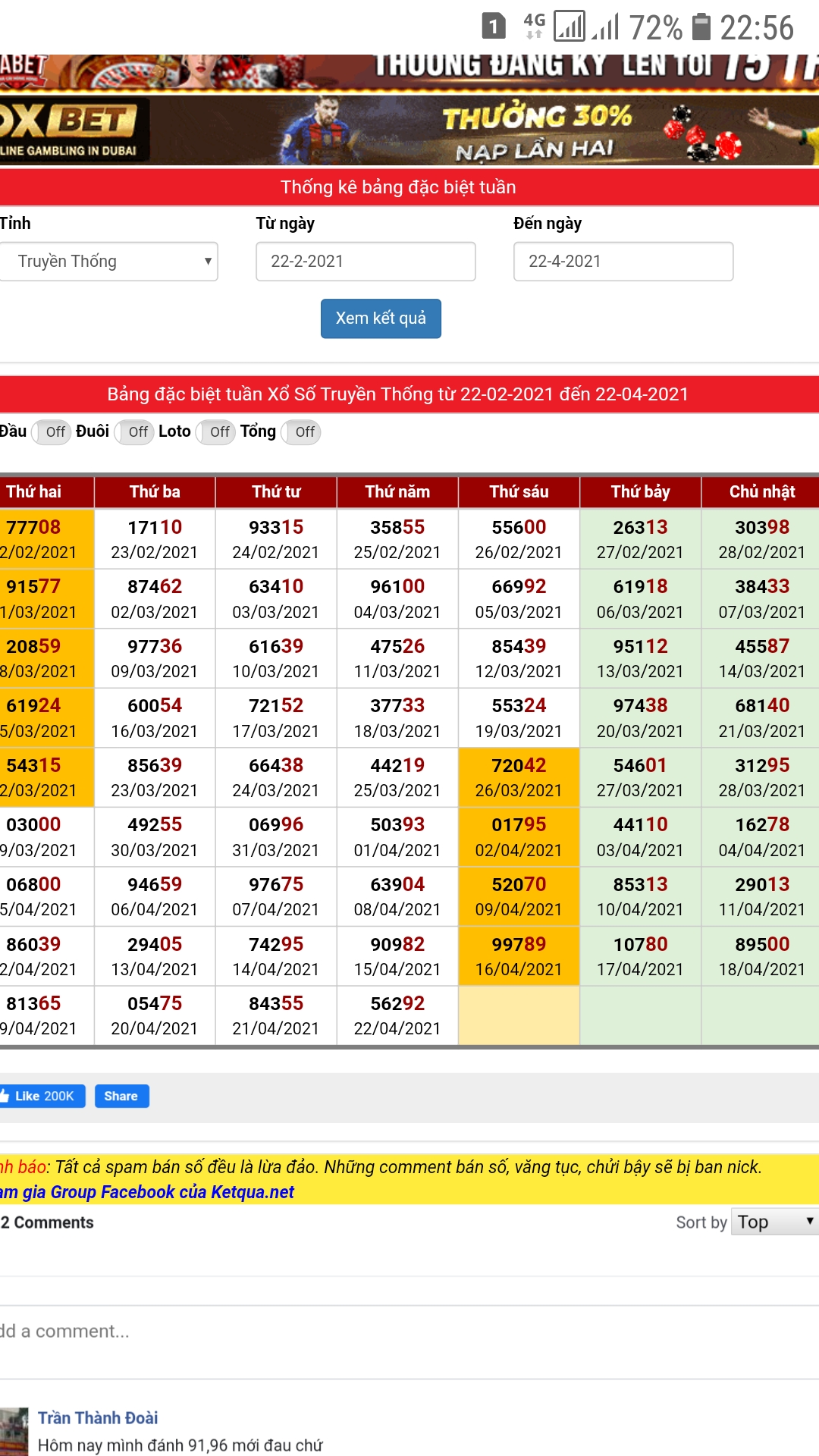Tap the SIM 1 status bar icon

pyautogui.click(x=493, y=27)
